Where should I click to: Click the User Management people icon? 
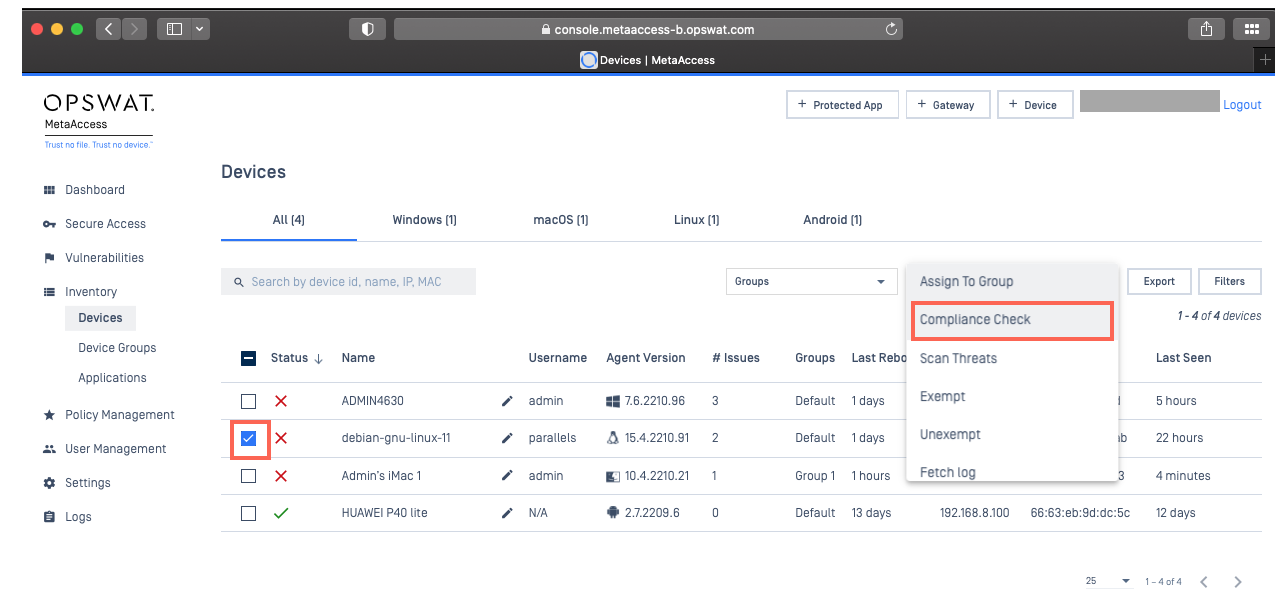pos(49,449)
